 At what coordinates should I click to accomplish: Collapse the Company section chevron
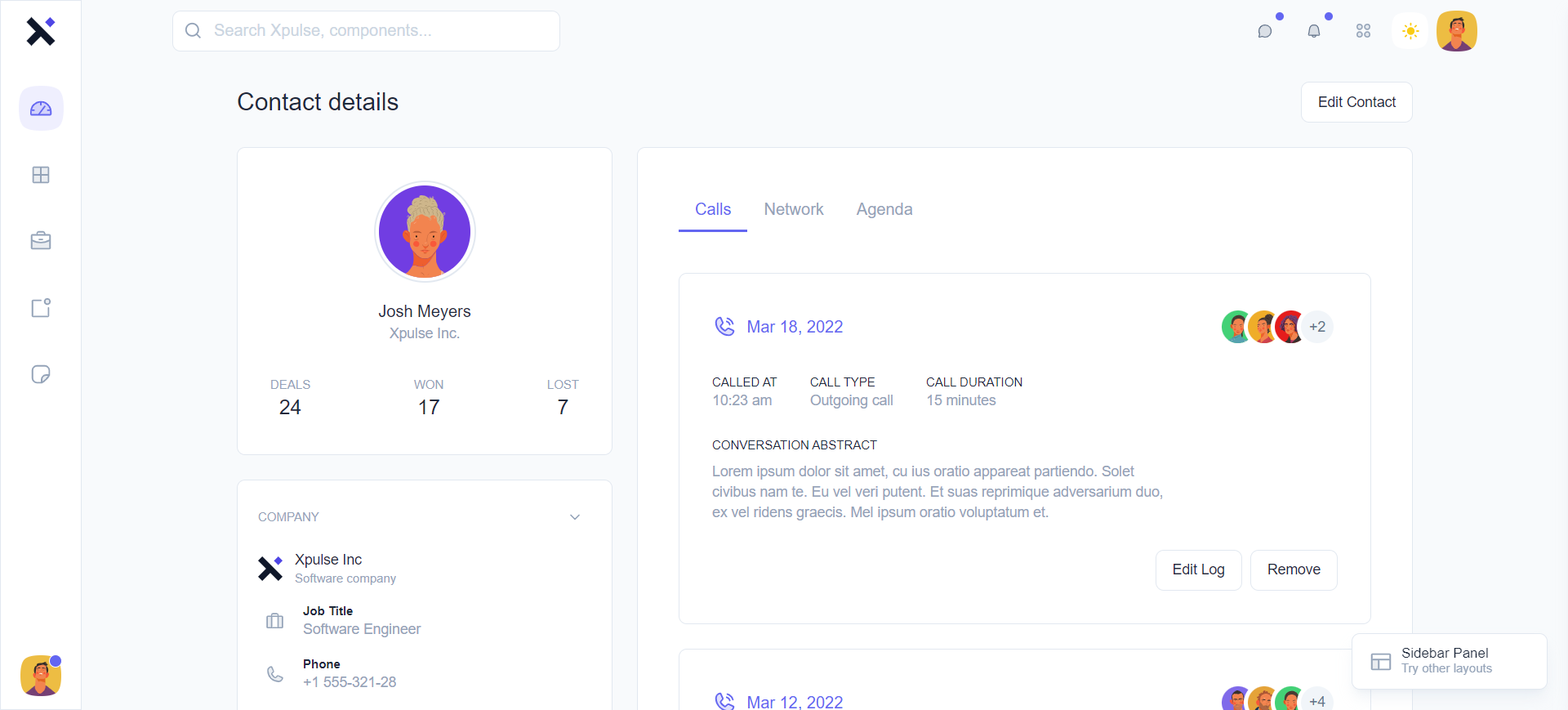tap(575, 517)
